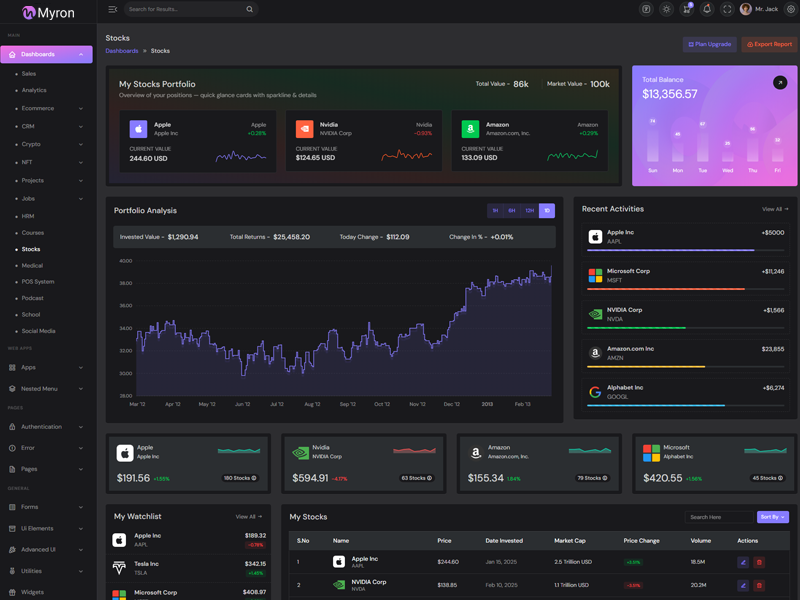Open the settings gear in top bar
Viewport: 800px width, 600px height.
point(790,9)
